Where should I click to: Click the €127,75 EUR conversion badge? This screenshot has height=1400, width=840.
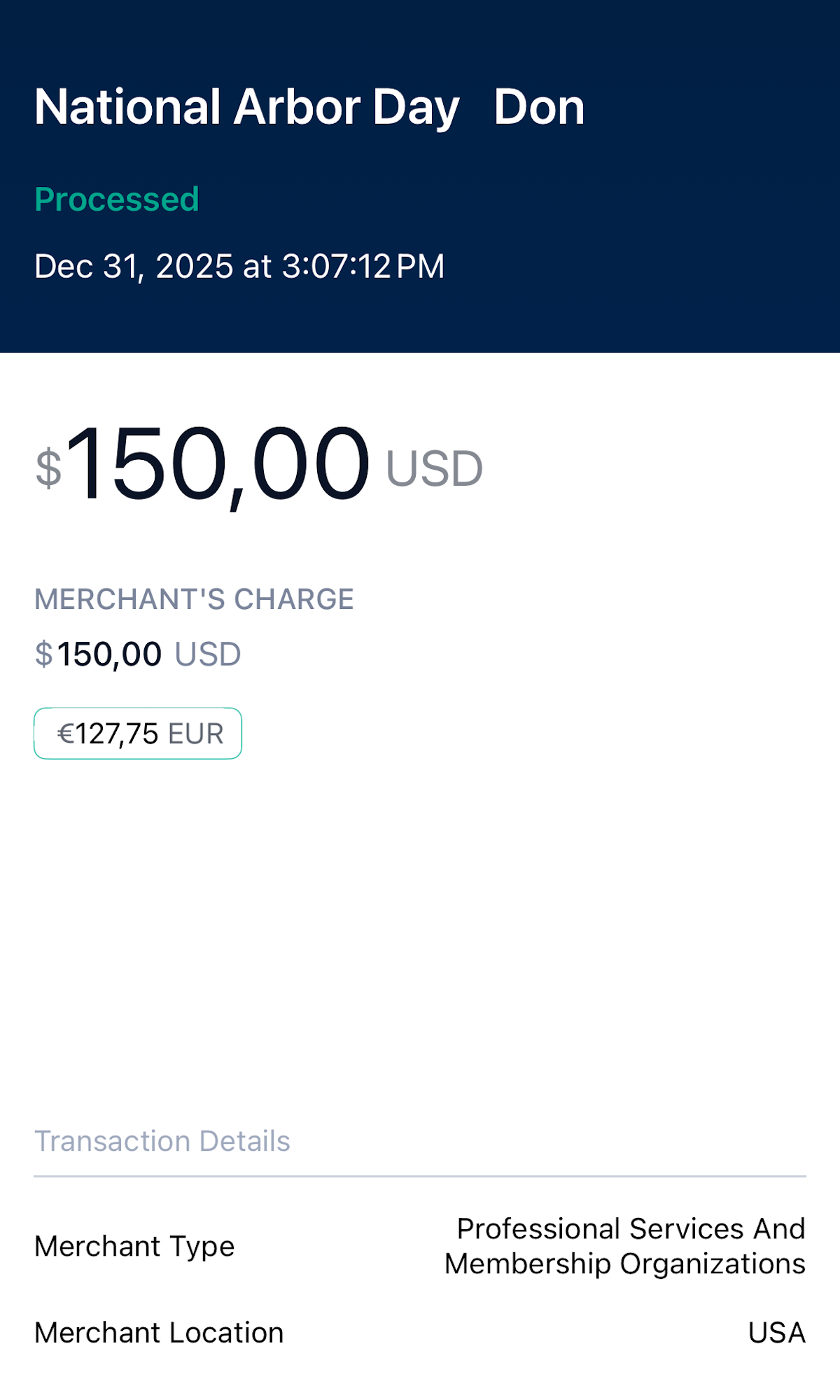(138, 734)
